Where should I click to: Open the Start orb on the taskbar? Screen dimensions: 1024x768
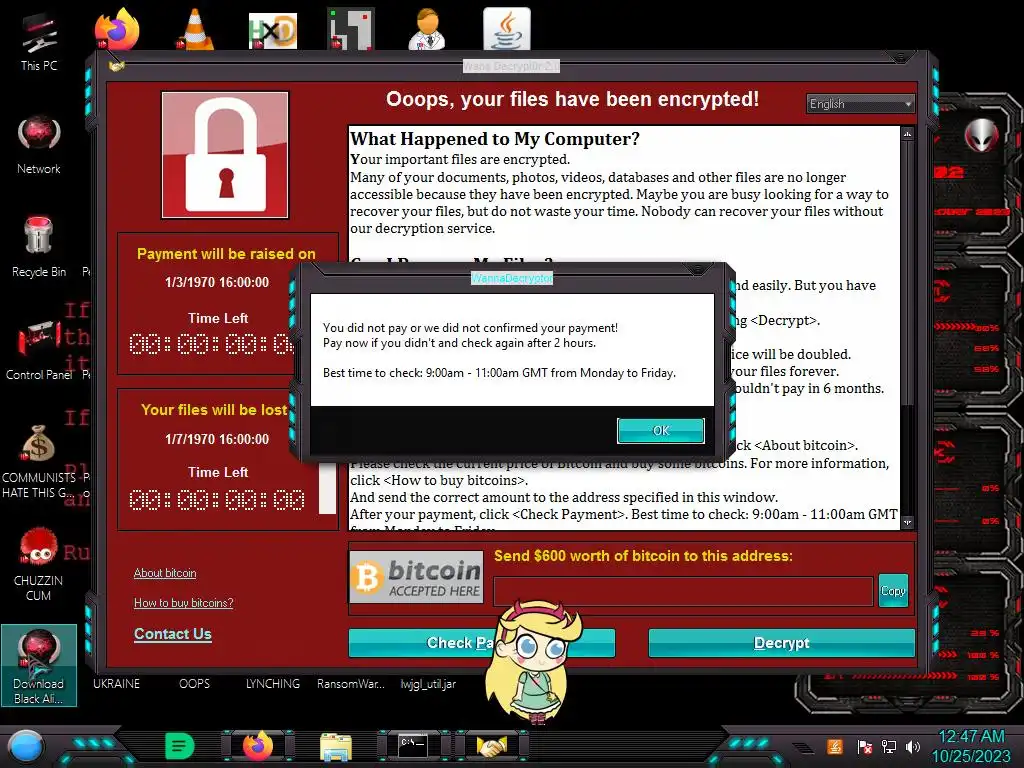click(25, 747)
